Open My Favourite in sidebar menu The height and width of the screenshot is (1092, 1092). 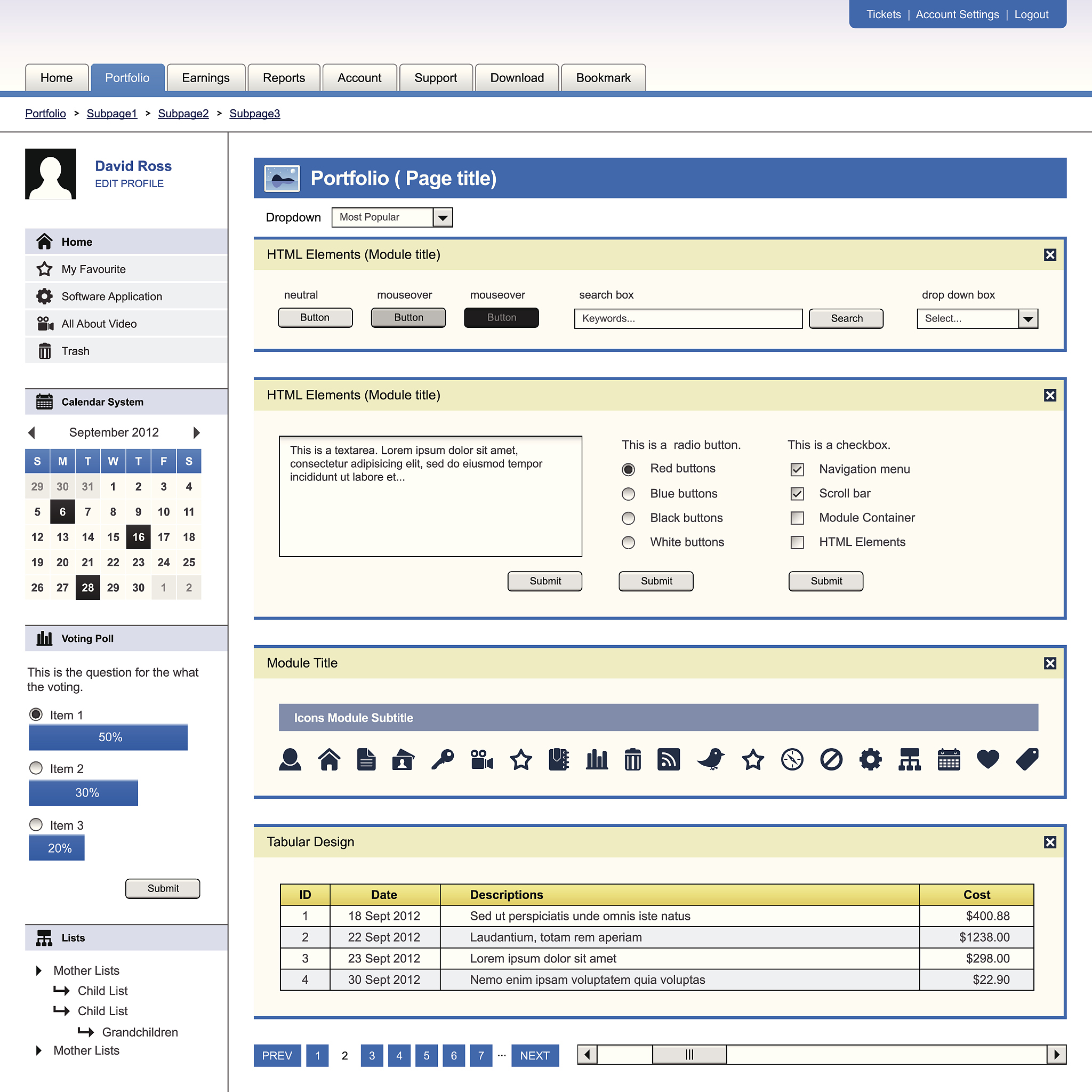click(x=93, y=269)
